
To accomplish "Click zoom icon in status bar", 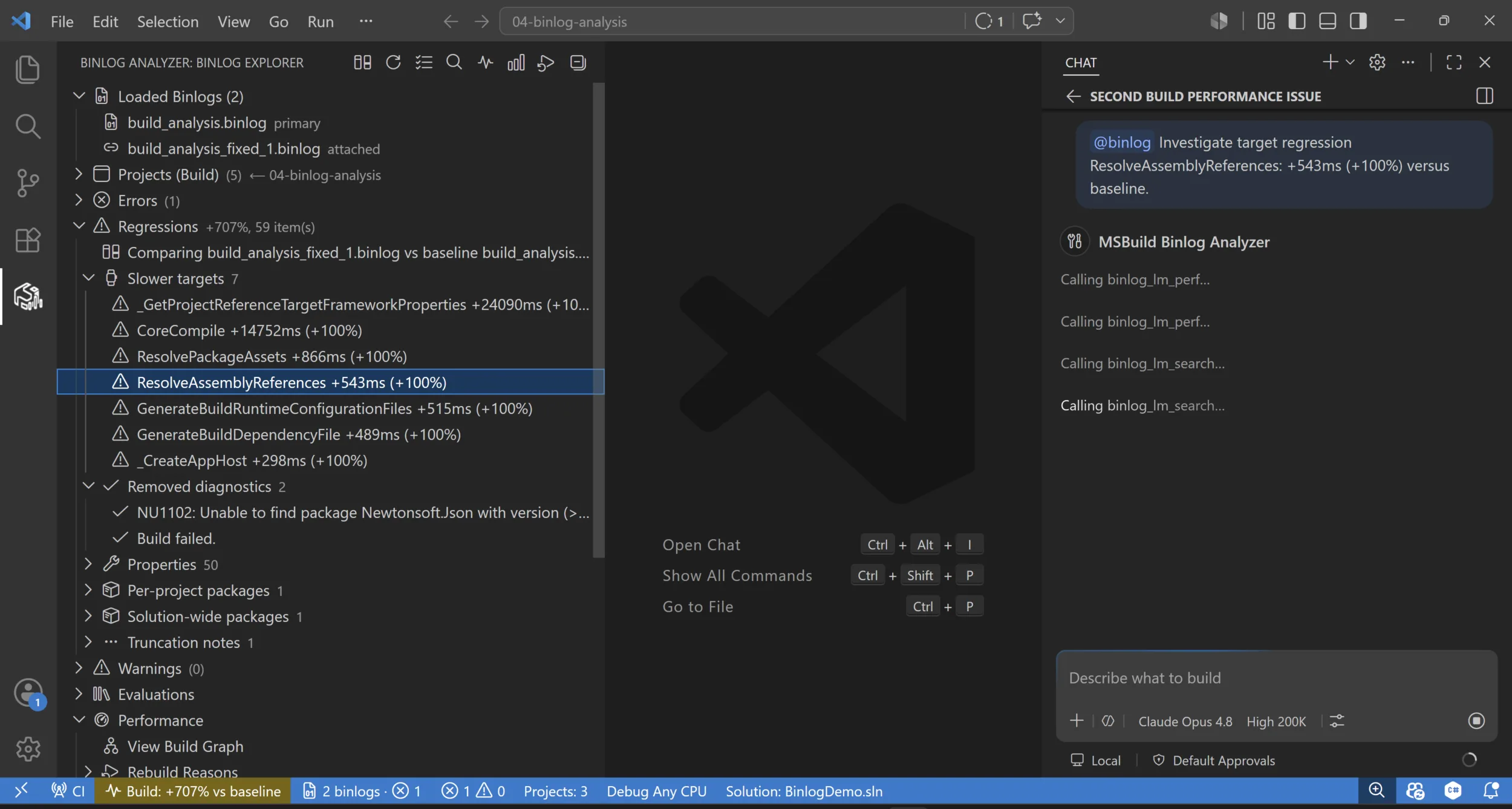I will [x=1377, y=791].
